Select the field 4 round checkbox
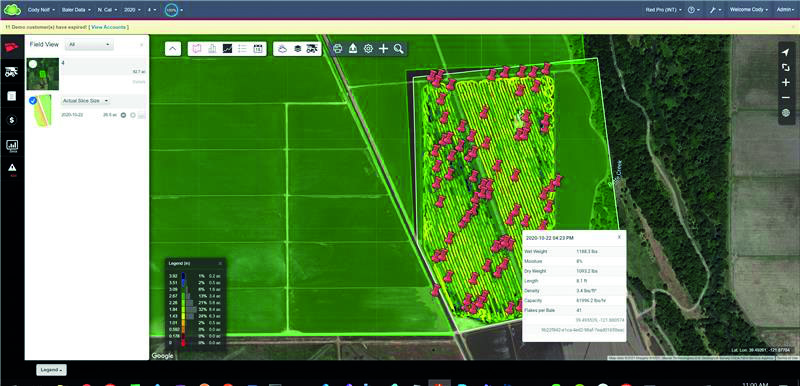This screenshot has width=800, height=386. [x=33, y=64]
